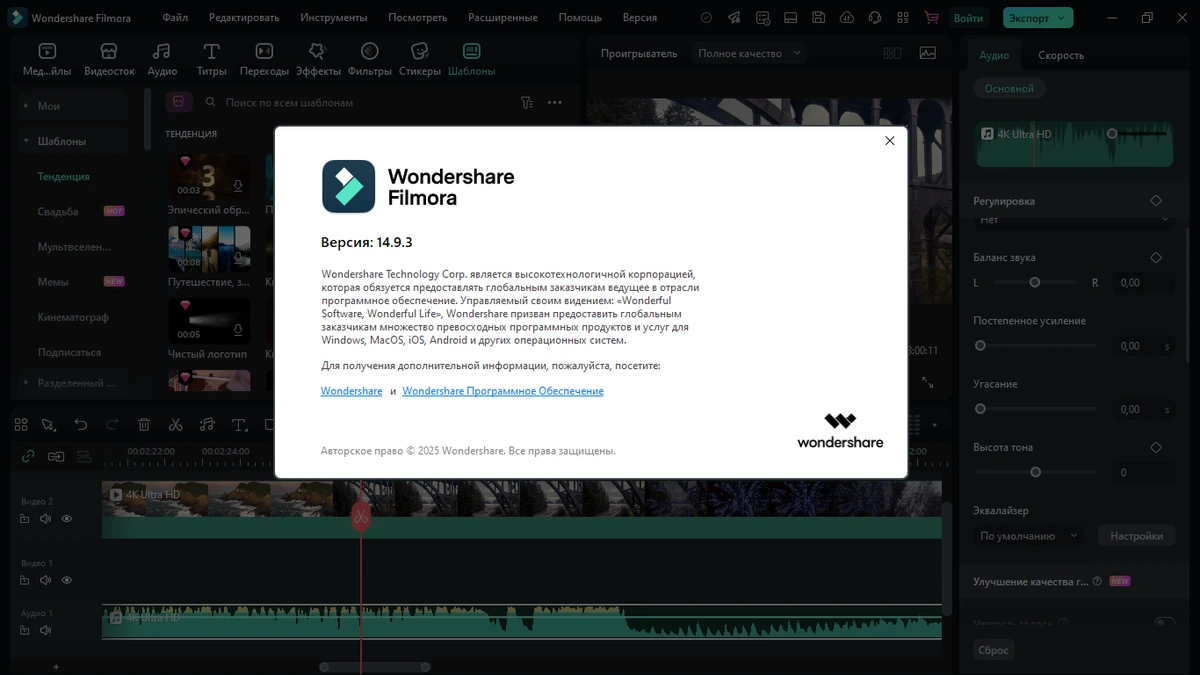Select the Кинематограф category
1200x675 pixels.
(x=73, y=317)
